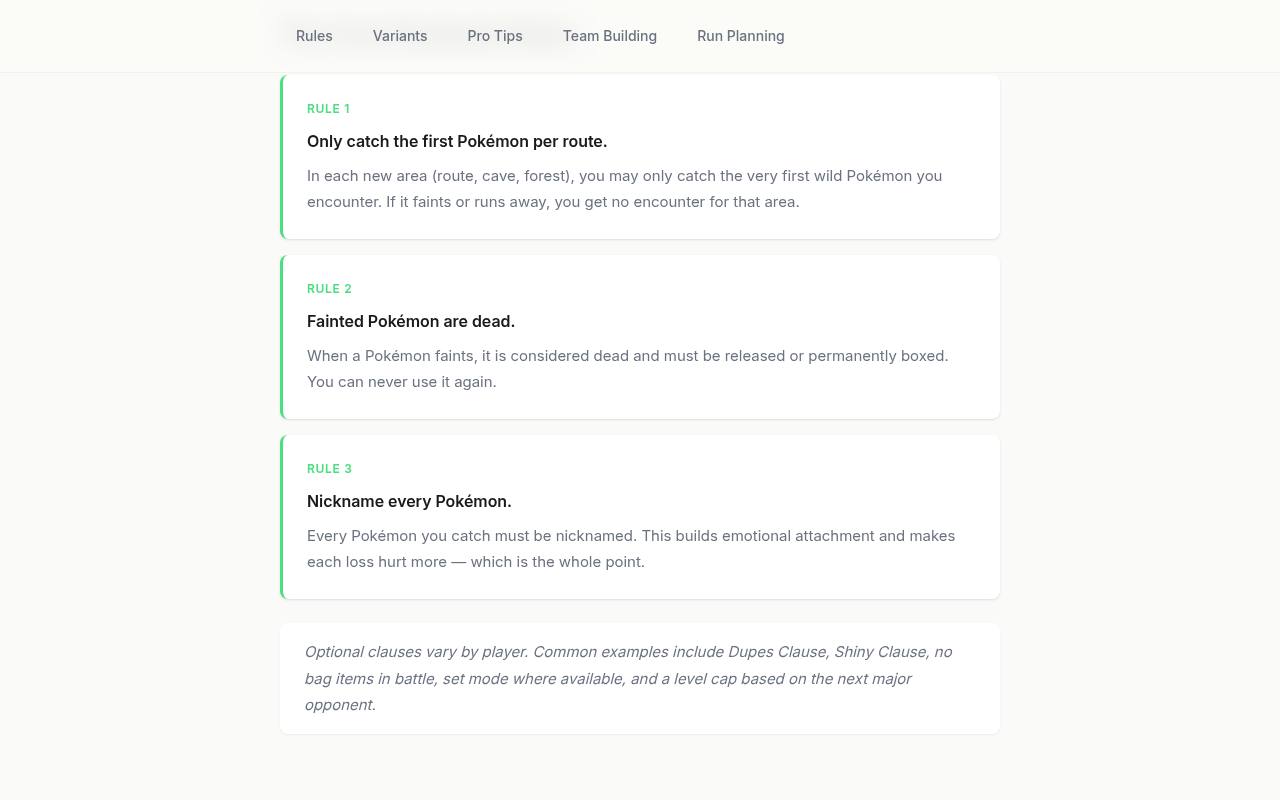
Task: Click Rule 3 description about emotional attachment
Action: pos(631,549)
